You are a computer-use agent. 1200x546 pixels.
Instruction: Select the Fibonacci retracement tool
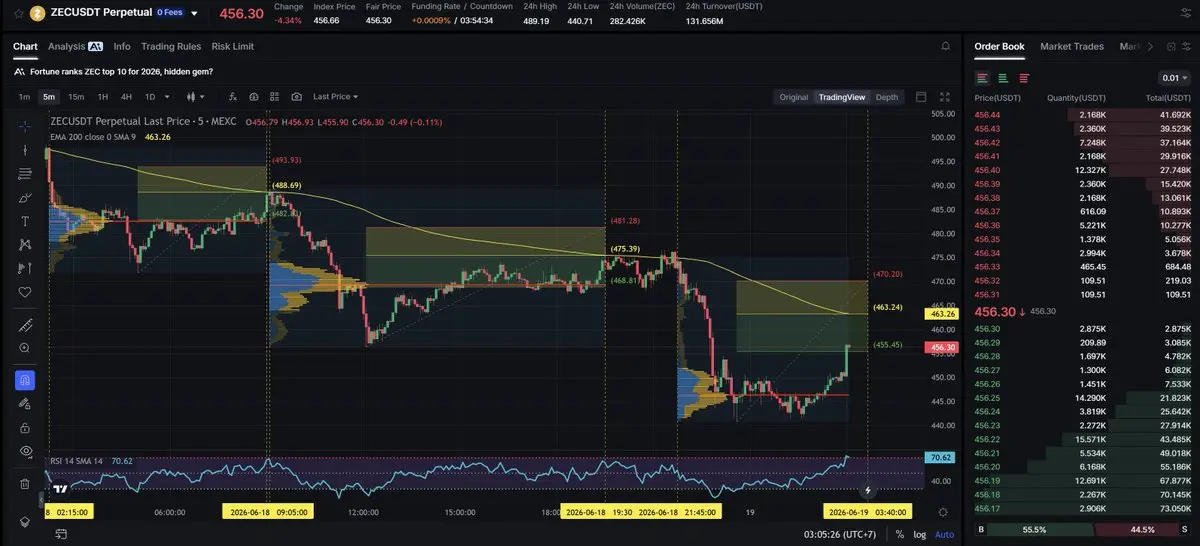[x=25, y=174]
